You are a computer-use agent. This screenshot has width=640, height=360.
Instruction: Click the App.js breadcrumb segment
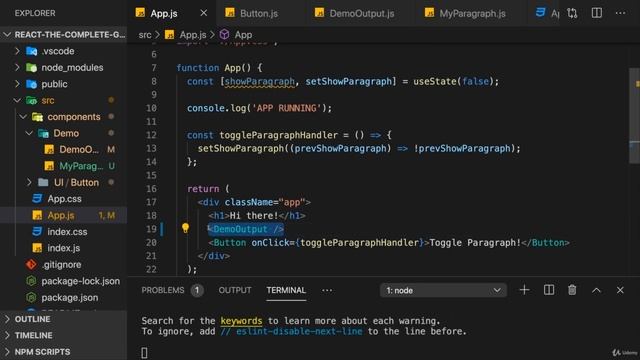[x=193, y=35]
